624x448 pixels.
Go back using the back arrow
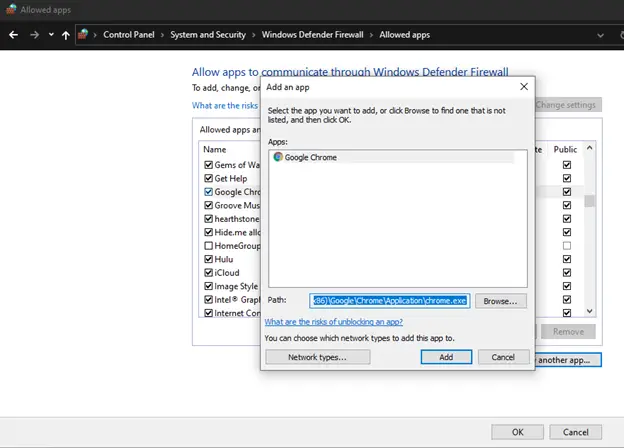(14, 35)
